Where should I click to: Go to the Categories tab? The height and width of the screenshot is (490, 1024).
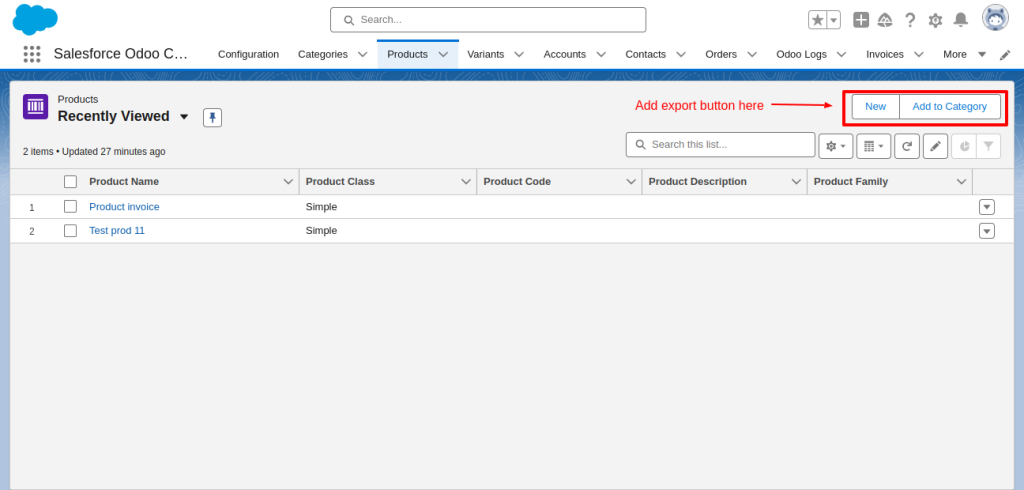coord(323,54)
